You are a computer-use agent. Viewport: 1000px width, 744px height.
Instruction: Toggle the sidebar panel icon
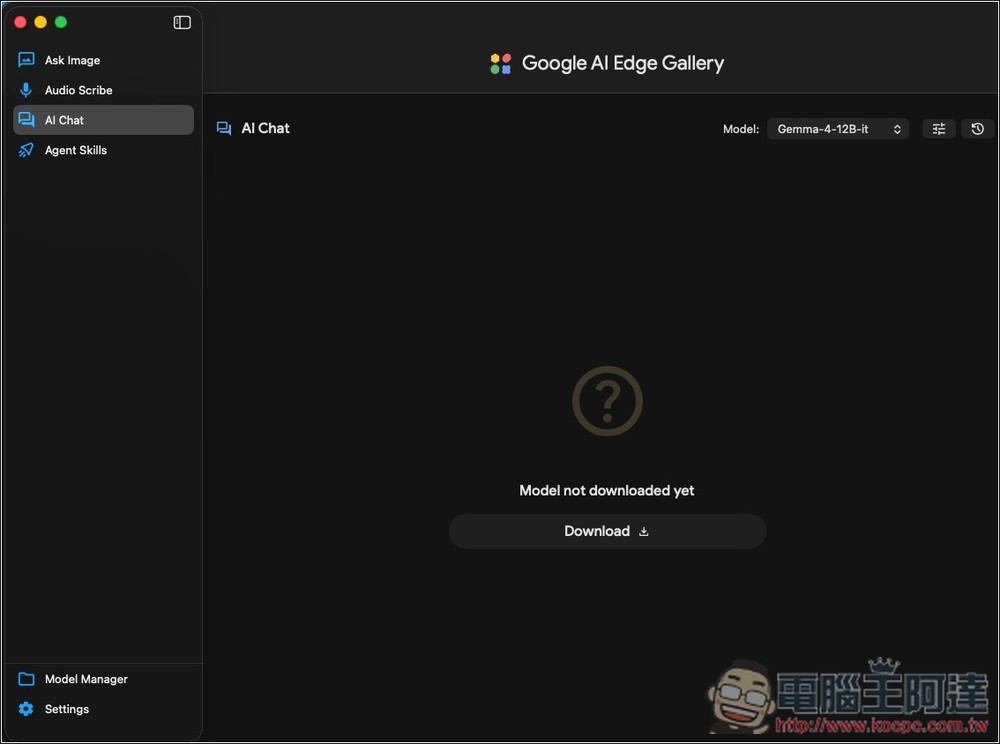[182, 22]
